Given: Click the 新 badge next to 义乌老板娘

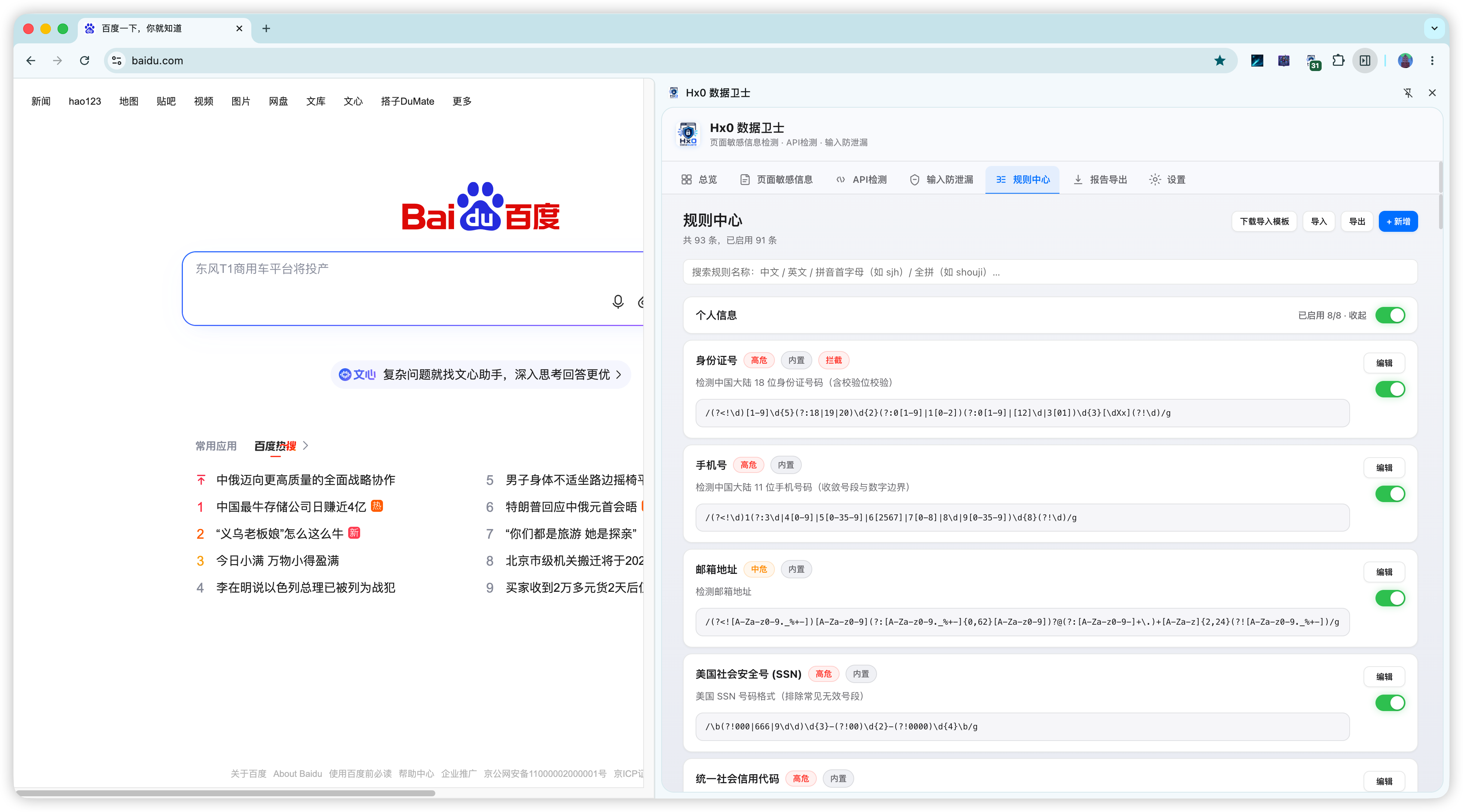Looking at the screenshot, I should click(355, 533).
